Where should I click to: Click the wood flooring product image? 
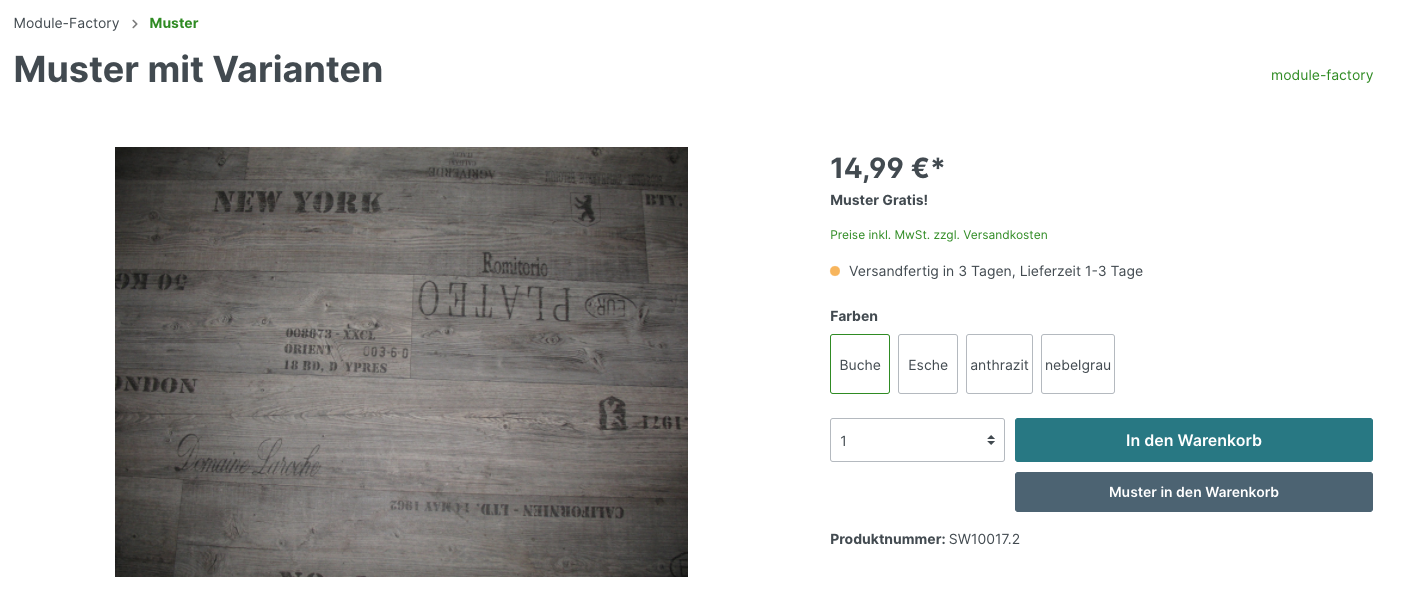coord(401,362)
